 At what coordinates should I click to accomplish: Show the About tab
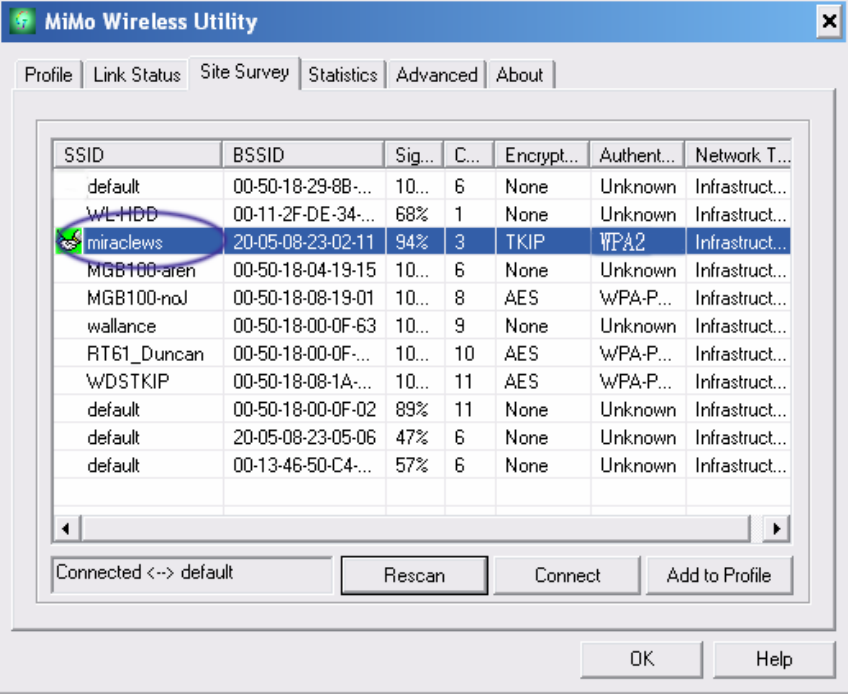coord(519,75)
